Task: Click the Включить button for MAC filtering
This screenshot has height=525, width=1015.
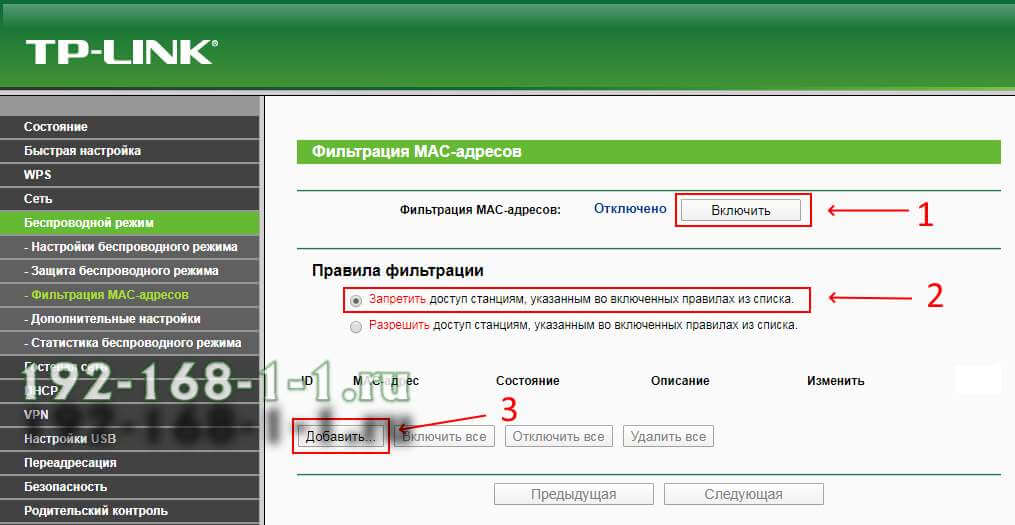Action: (x=741, y=210)
